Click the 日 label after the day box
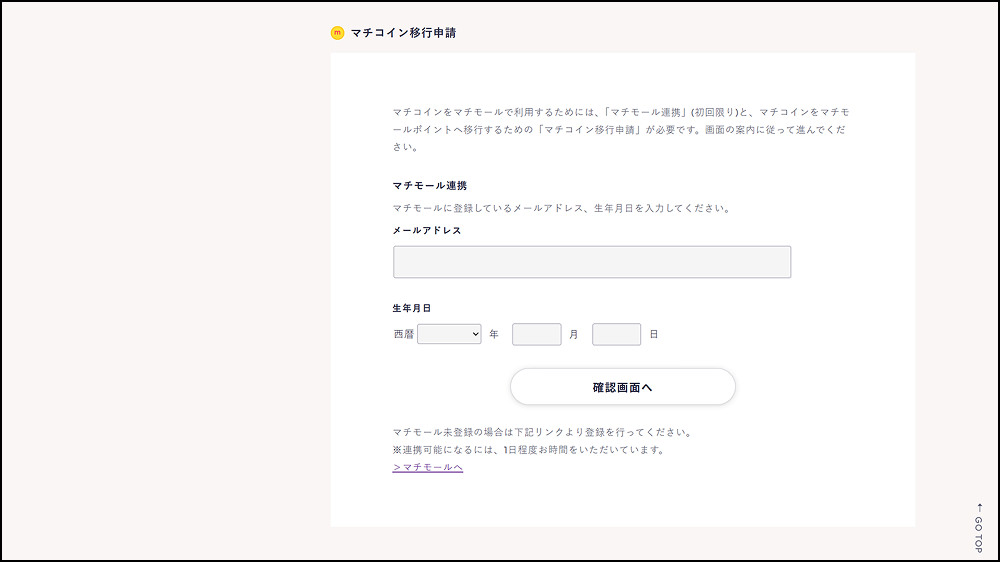The image size is (1000, 562). pos(654,334)
